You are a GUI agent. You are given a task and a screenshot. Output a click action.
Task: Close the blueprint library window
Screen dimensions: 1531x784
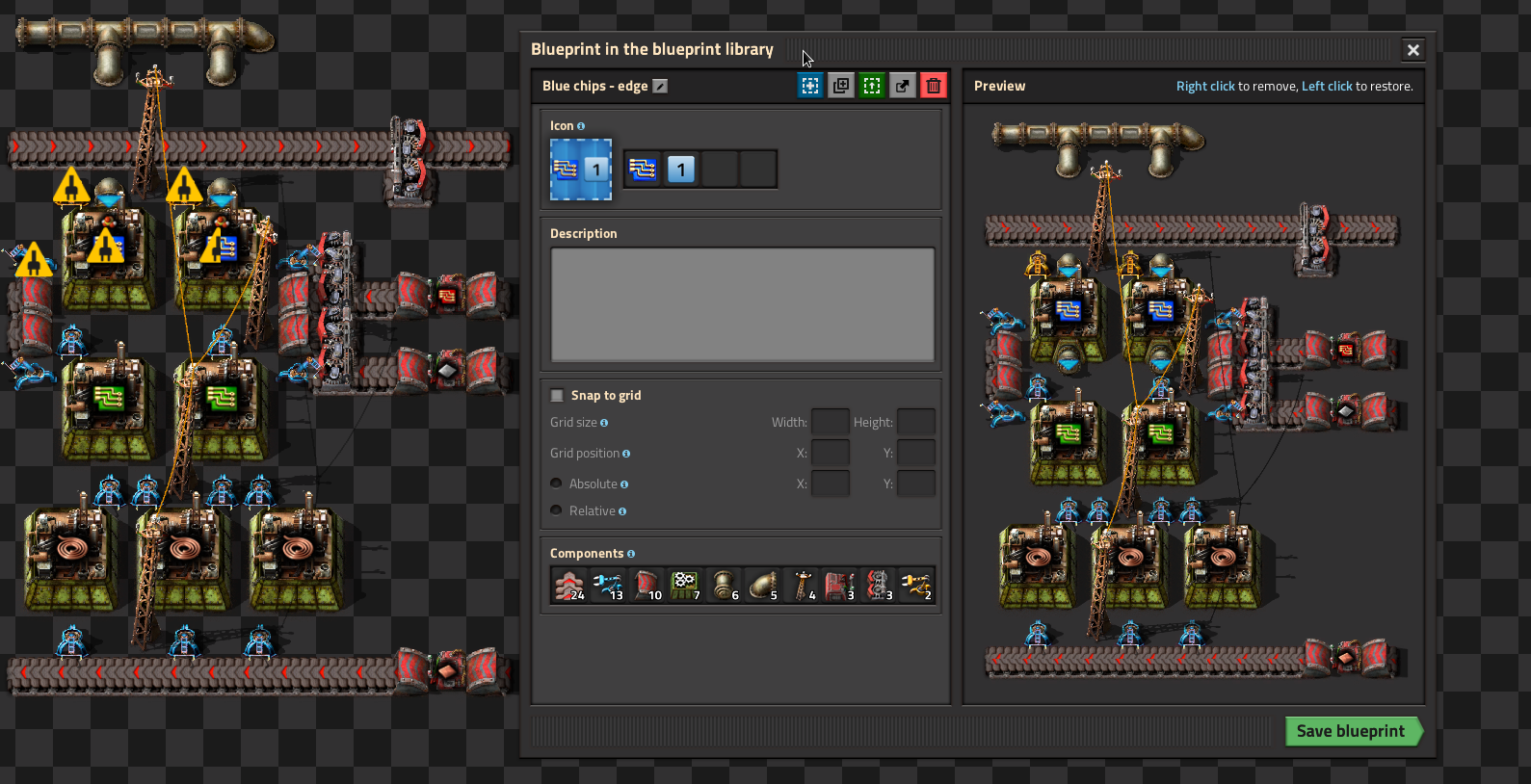(x=1413, y=50)
